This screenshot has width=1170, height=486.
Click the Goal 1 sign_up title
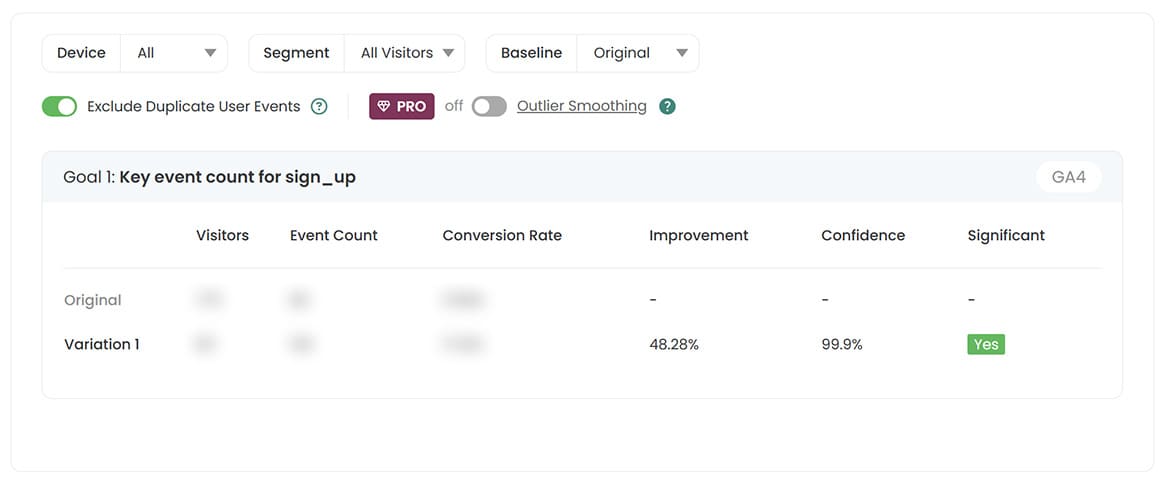pyautogui.click(x=209, y=178)
